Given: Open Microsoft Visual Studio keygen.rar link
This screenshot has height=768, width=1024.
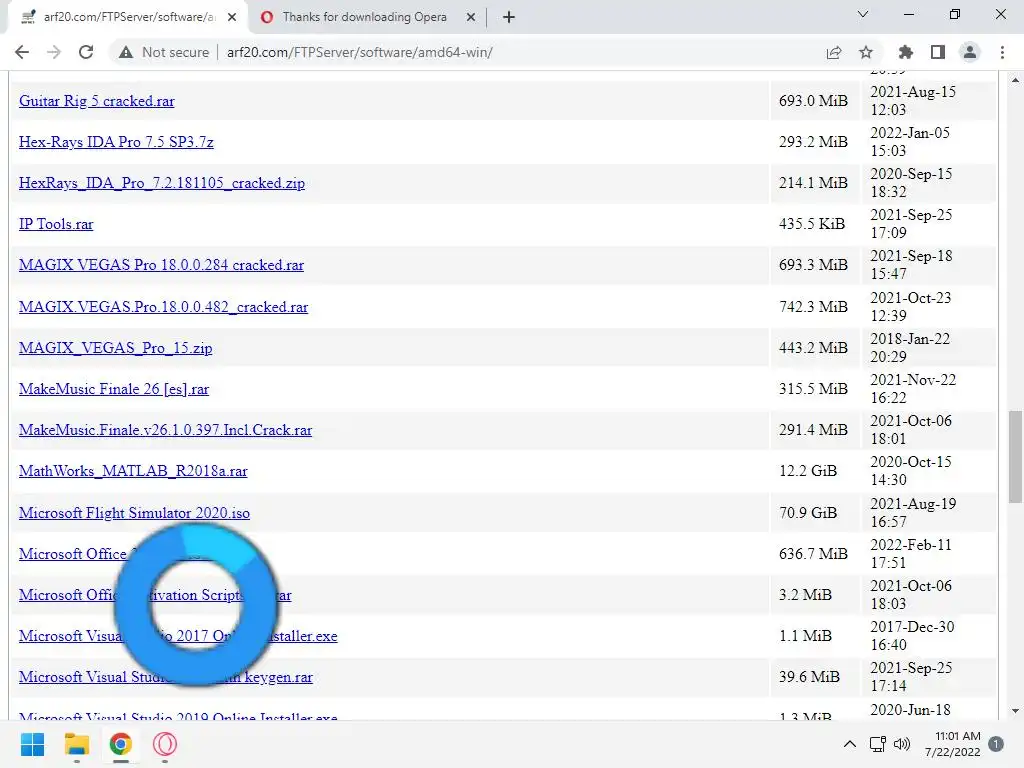Looking at the screenshot, I should pos(166,677).
